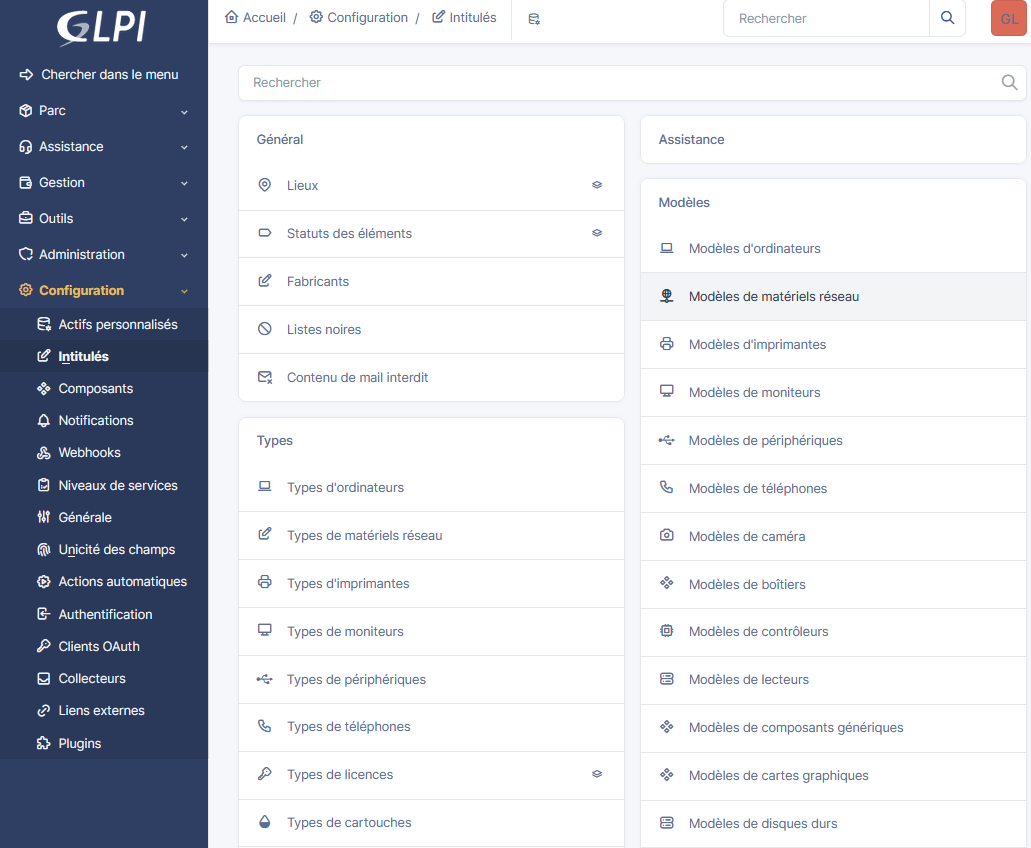Open Types de matériels réseau
This screenshot has width=1031, height=848.
click(x=431, y=535)
